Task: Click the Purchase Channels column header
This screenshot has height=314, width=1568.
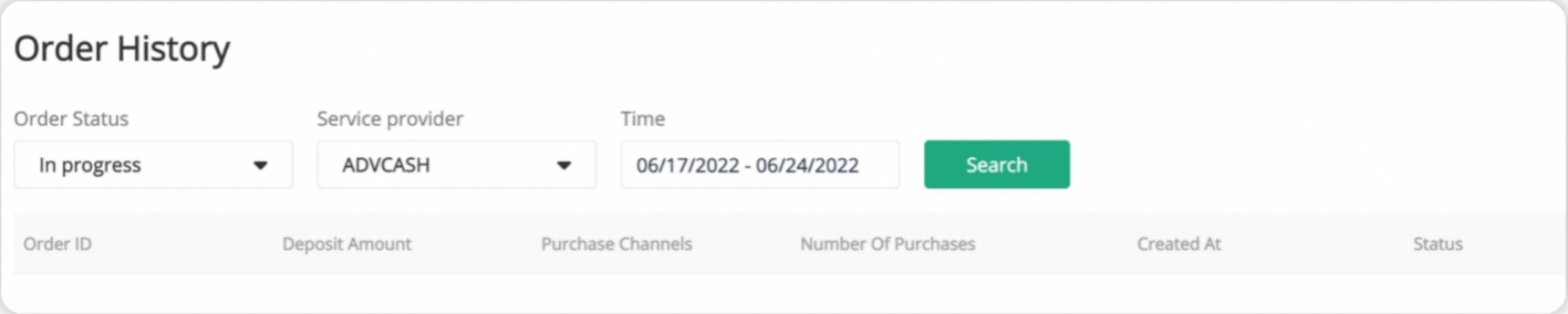Action: point(616,244)
